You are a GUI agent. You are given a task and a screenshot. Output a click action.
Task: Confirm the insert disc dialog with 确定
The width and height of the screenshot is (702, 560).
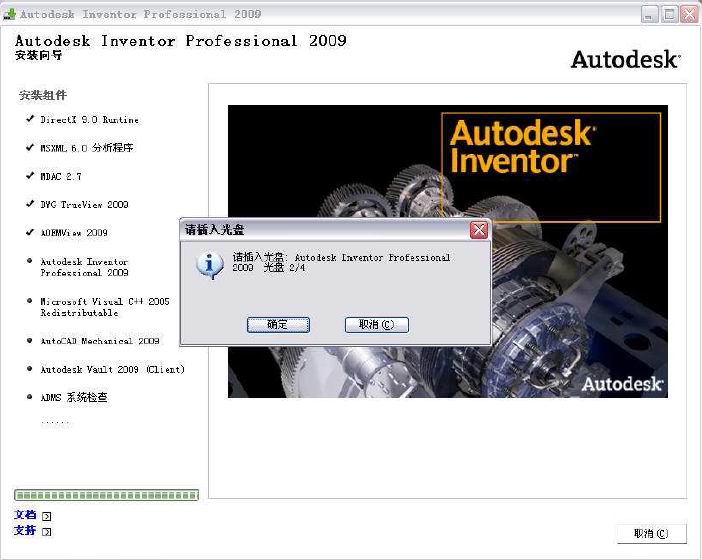(278, 325)
